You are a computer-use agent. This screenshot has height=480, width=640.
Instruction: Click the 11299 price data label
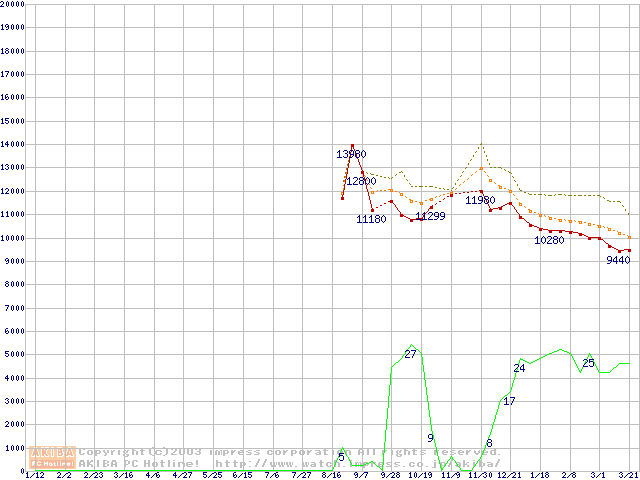[x=430, y=216]
